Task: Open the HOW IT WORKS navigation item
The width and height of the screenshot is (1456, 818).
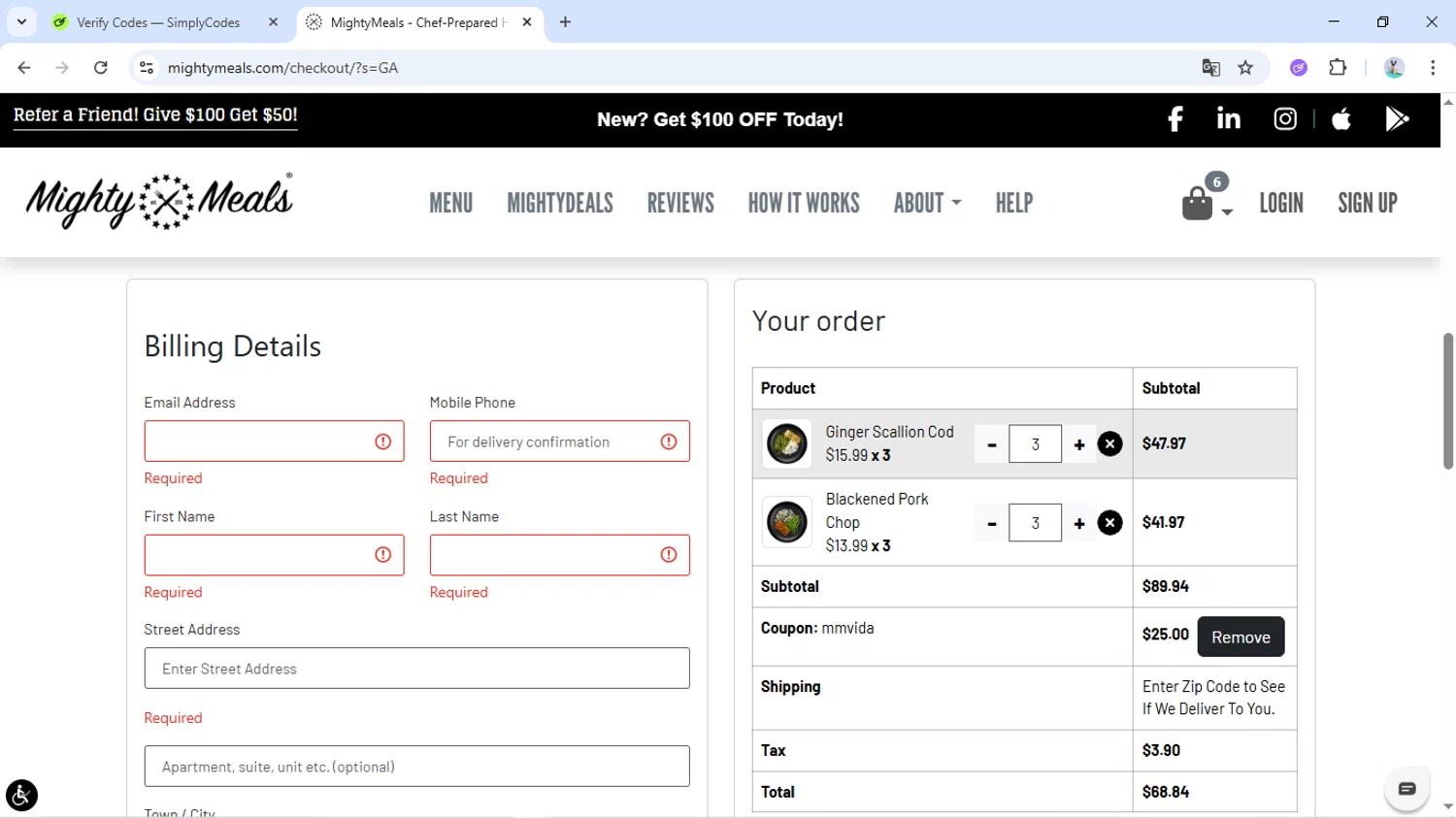Action: (x=804, y=203)
